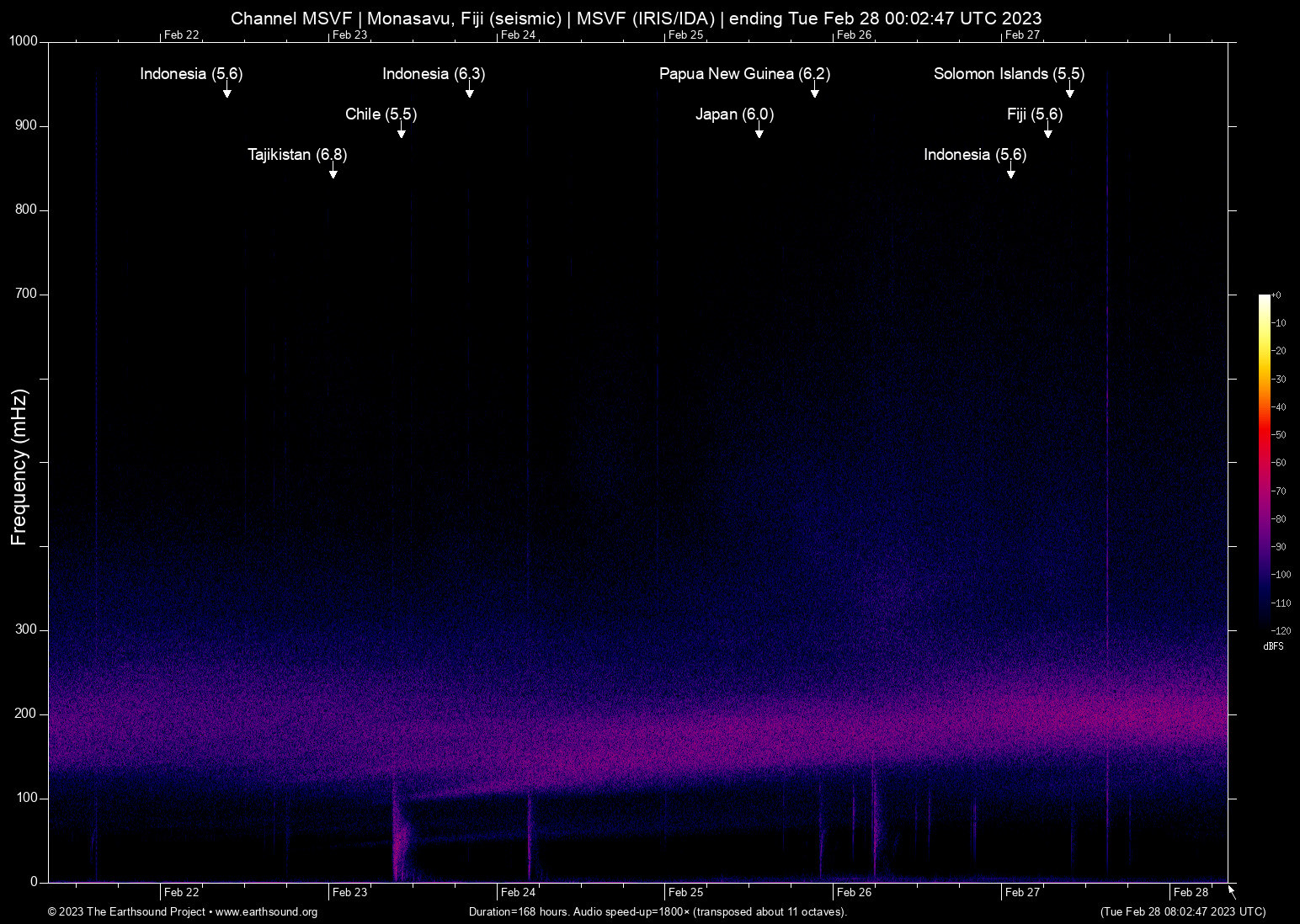Click the Feb 26 label on top axis
This screenshot has width=1300, height=924.
(855, 35)
